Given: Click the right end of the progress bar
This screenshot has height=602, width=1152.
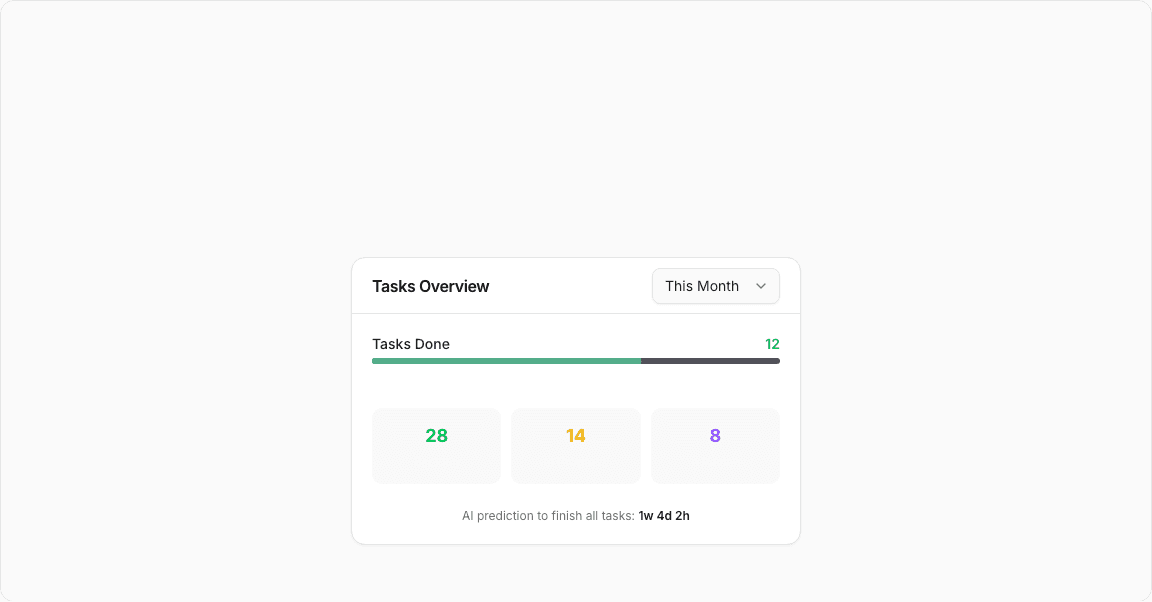Looking at the screenshot, I should pyautogui.click(x=777, y=361).
